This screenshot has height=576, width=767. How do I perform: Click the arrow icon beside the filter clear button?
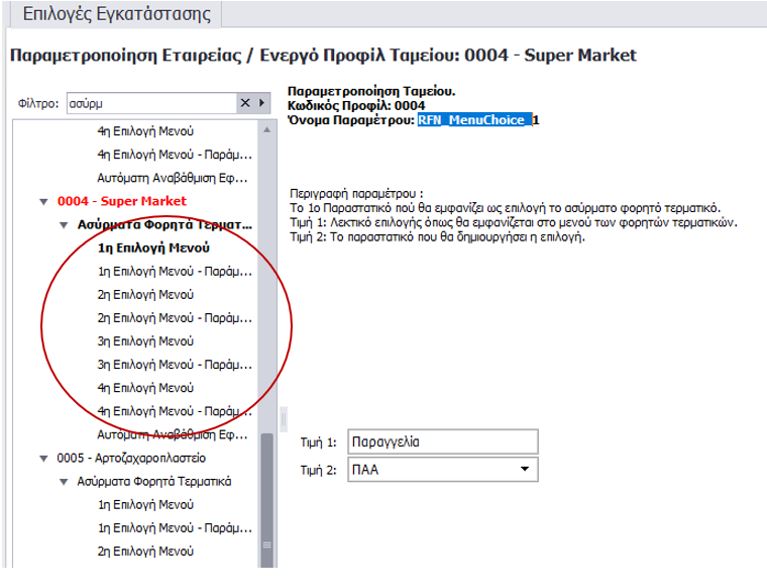(263, 103)
